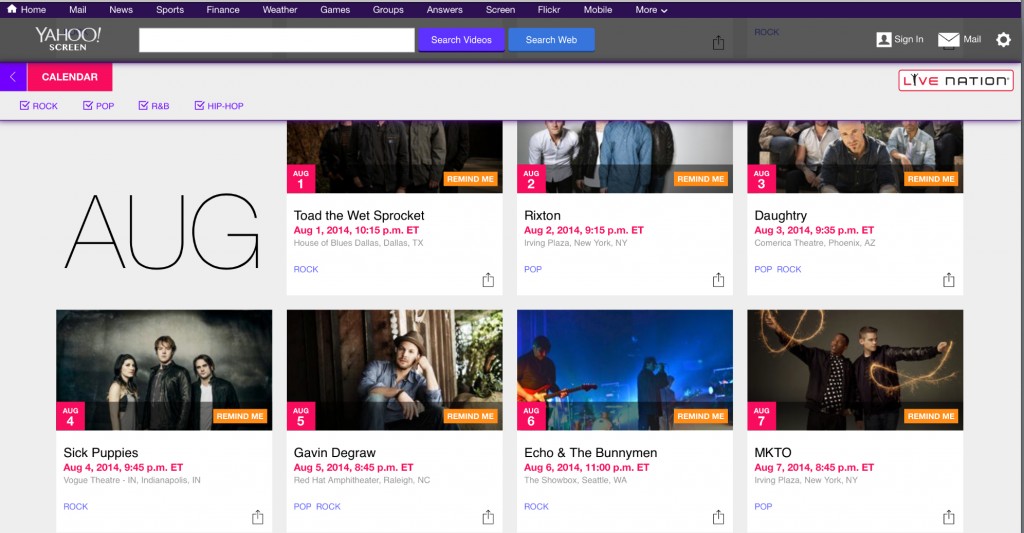Click Remind Me on Gavin Degraw card
Viewport: 1024px width, 533px height.
[x=470, y=416]
